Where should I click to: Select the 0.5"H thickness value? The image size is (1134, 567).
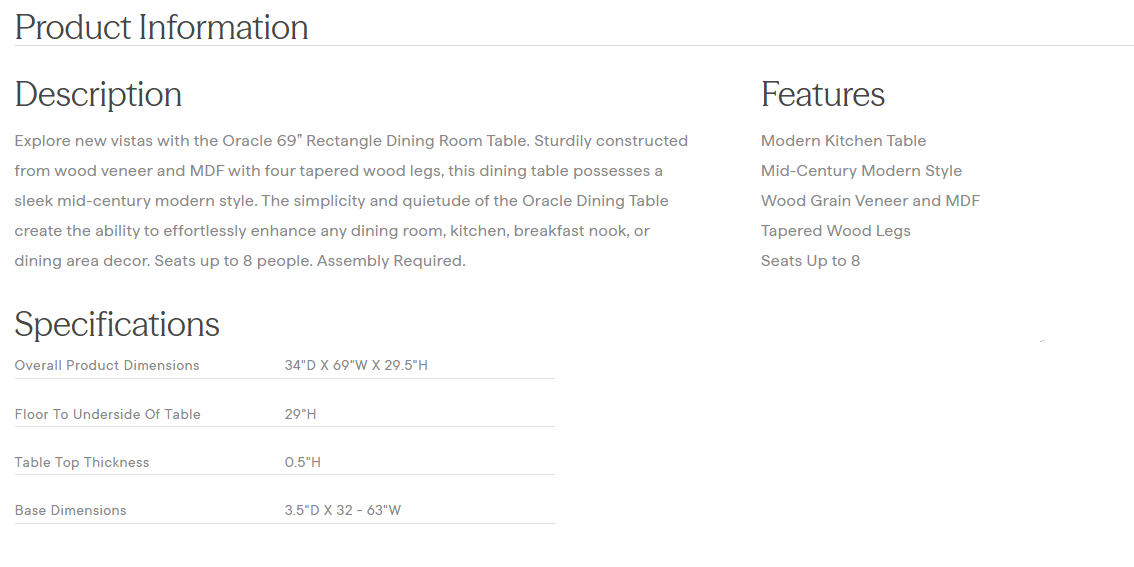(x=303, y=462)
